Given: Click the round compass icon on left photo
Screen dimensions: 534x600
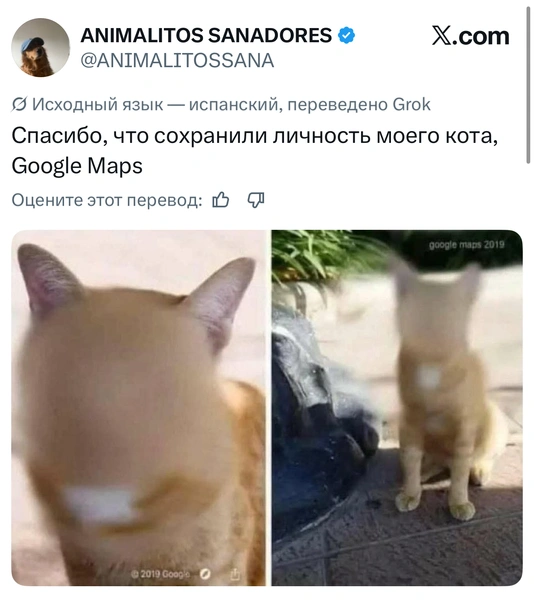Looking at the screenshot, I should point(205,574).
